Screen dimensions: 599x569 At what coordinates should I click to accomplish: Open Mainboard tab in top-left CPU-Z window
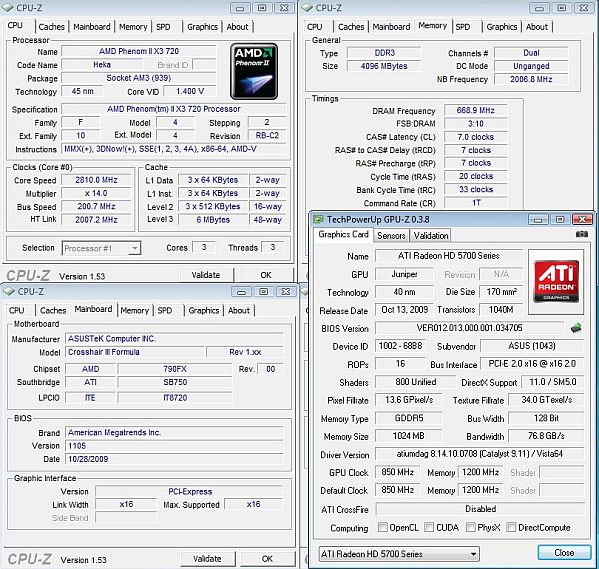click(x=92, y=27)
